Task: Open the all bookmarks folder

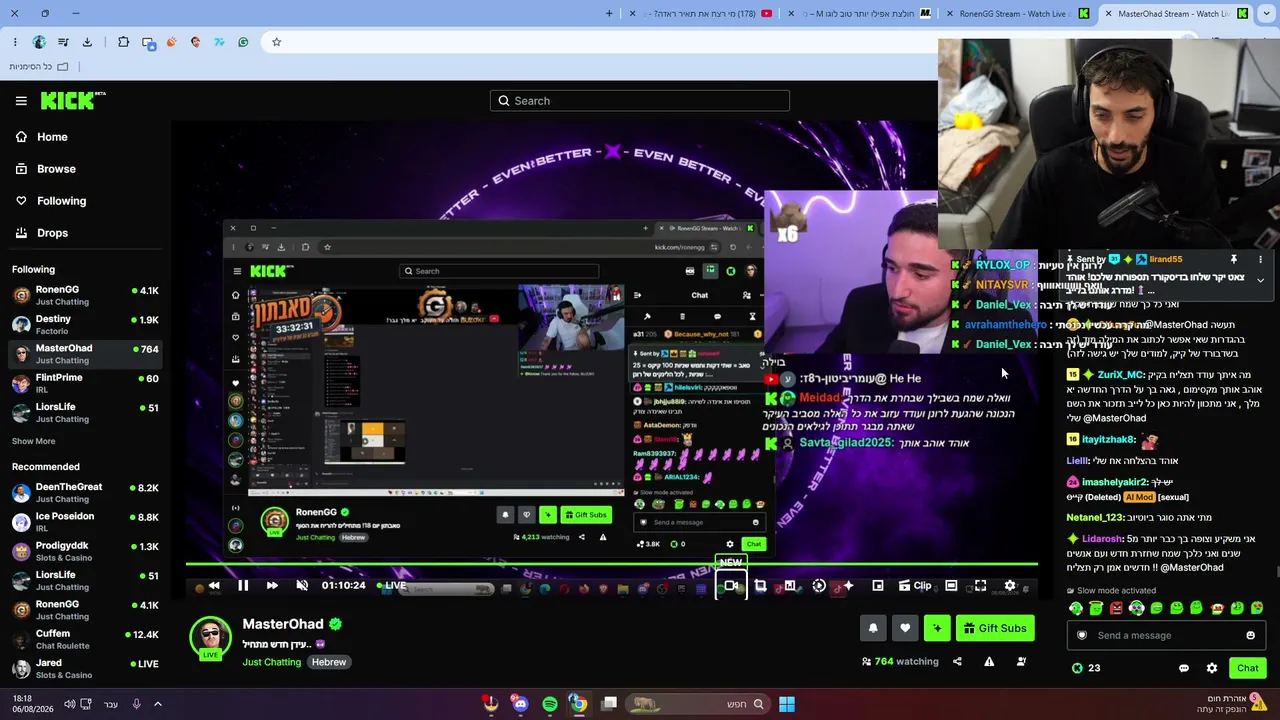Action: [x=39, y=67]
